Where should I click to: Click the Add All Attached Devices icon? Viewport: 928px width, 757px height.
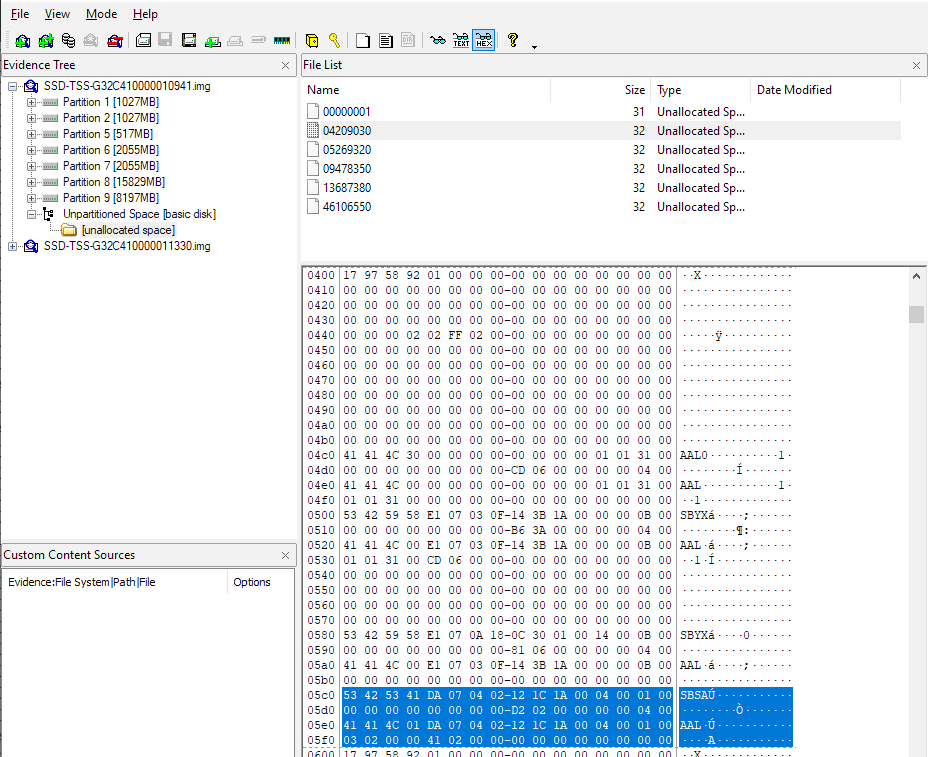pyautogui.click(x=45, y=41)
